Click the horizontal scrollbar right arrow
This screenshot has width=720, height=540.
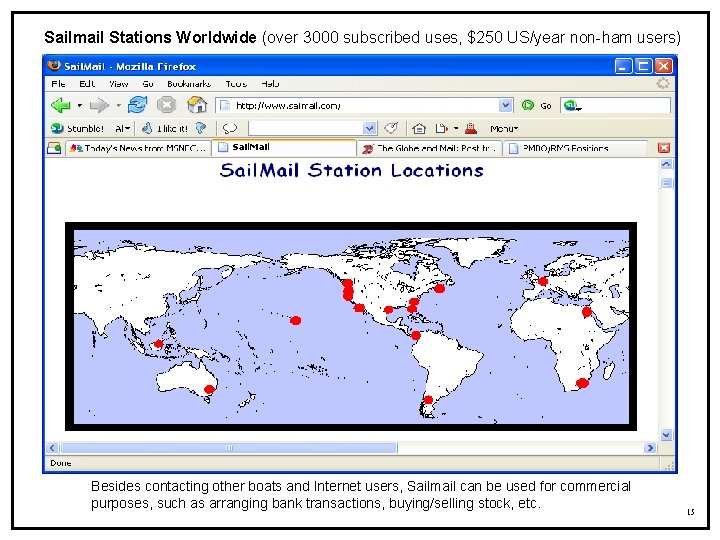[650, 448]
